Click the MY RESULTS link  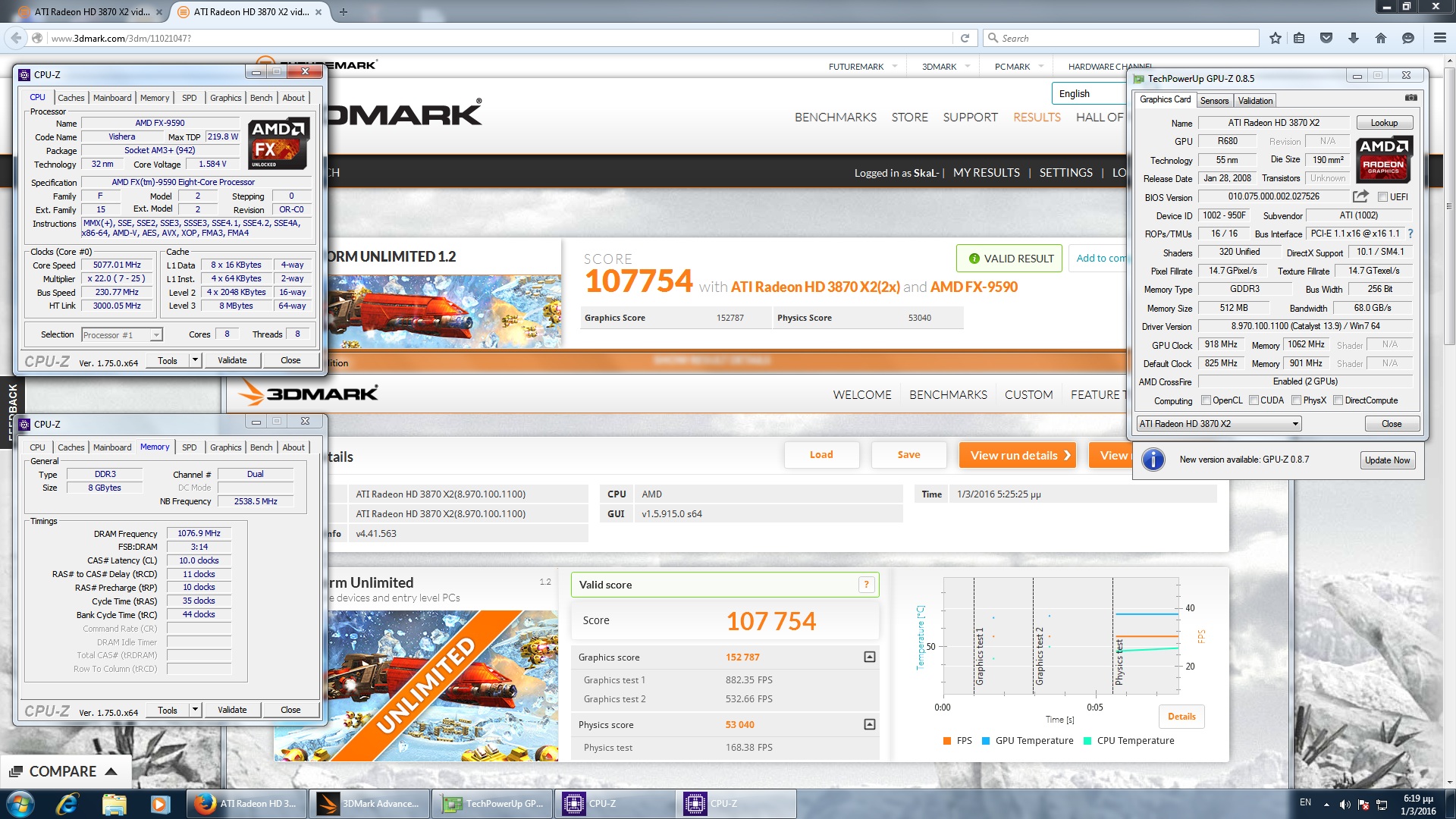(x=986, y=173)
